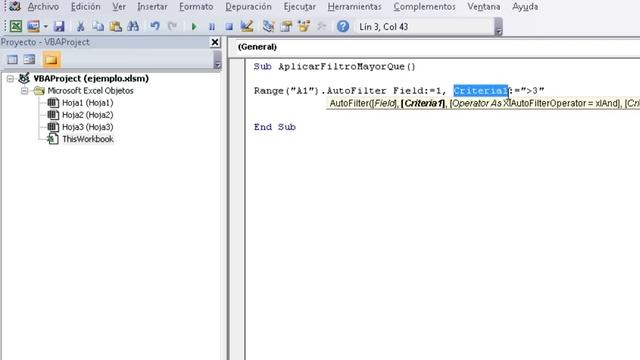
Task: Open the Formato menu
Action: tap(196, 7)
